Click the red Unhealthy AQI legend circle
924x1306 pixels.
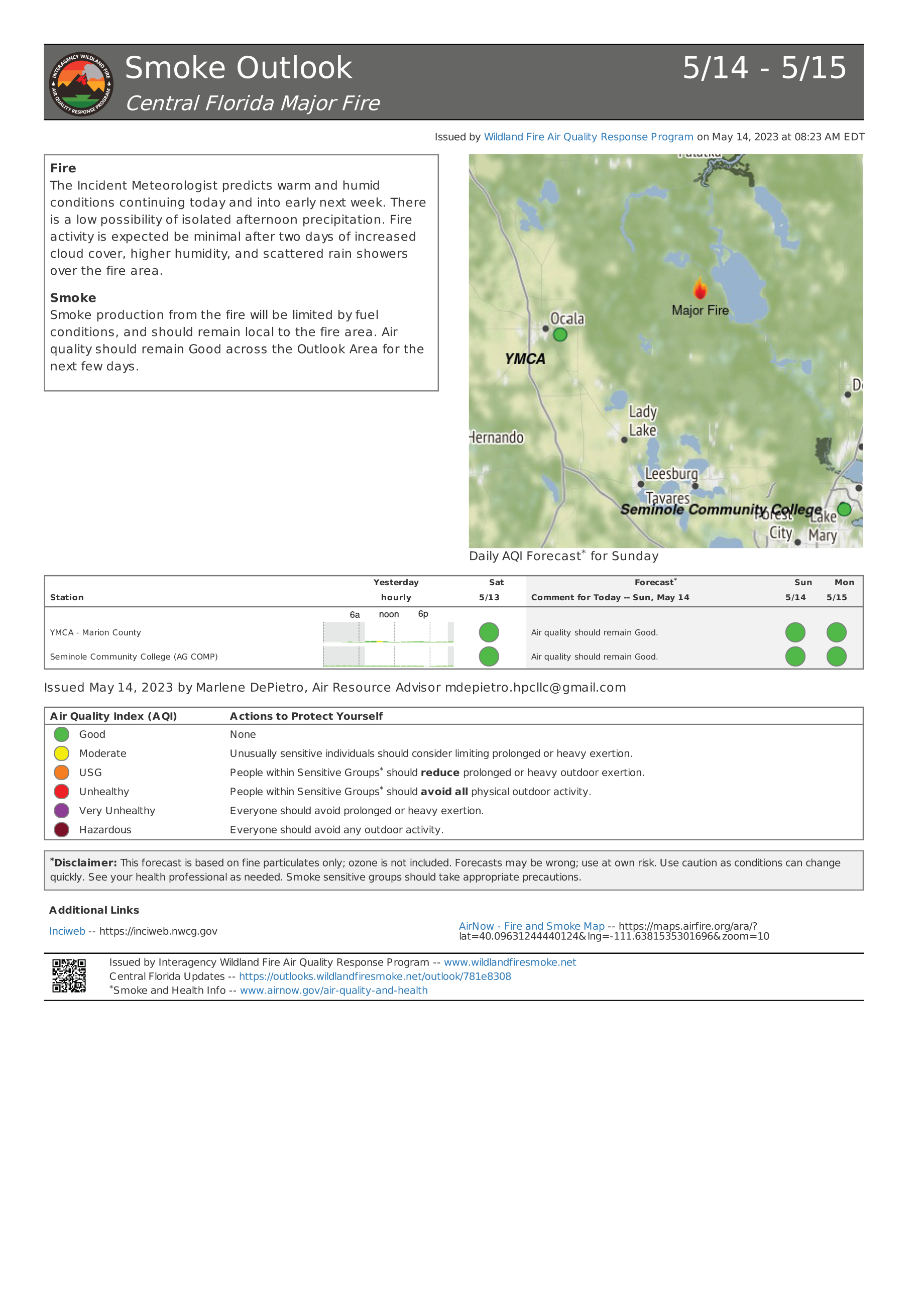(x=61, y=792)
